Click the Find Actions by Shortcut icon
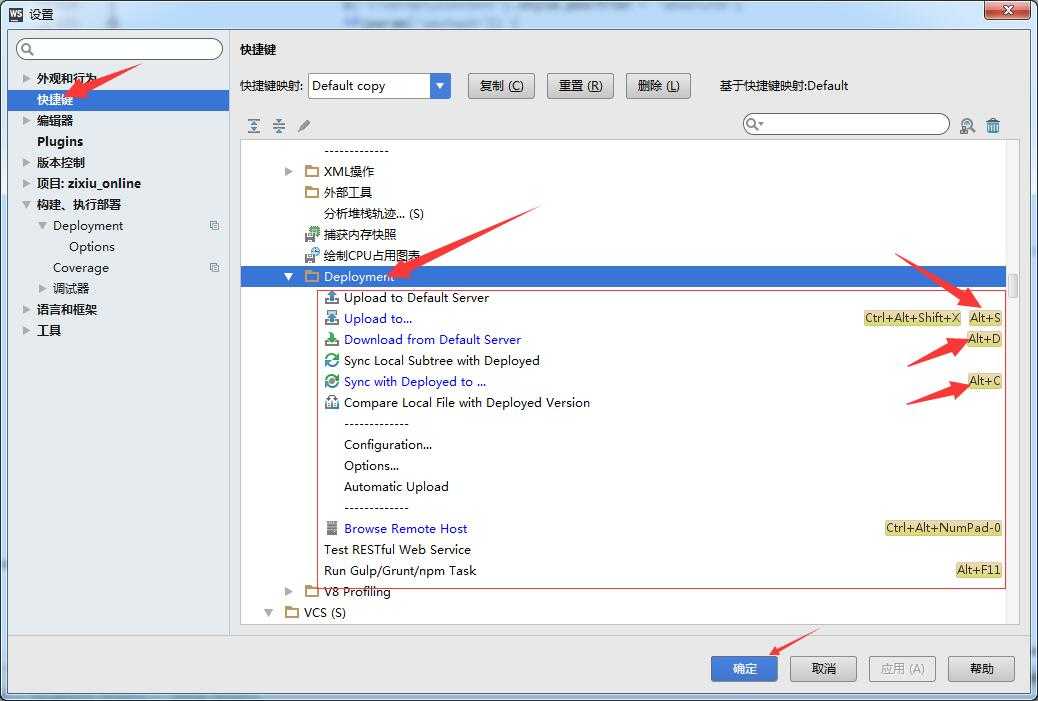The width and height of the screenshot is (1038, 701). coord(967,126)
